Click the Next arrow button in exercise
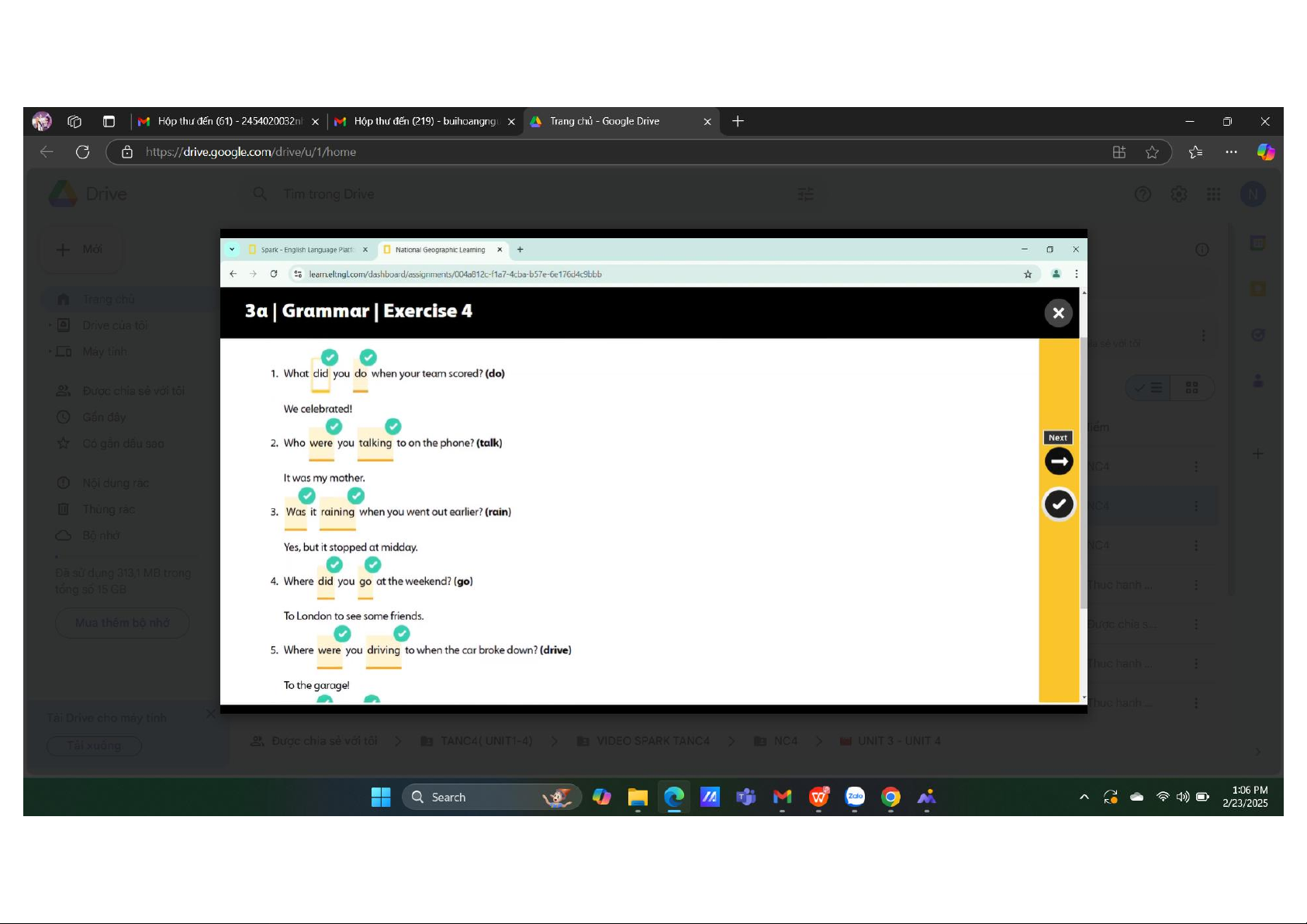The height and width of the screenshot is (924, 1307). click(x=1058, y=462)
